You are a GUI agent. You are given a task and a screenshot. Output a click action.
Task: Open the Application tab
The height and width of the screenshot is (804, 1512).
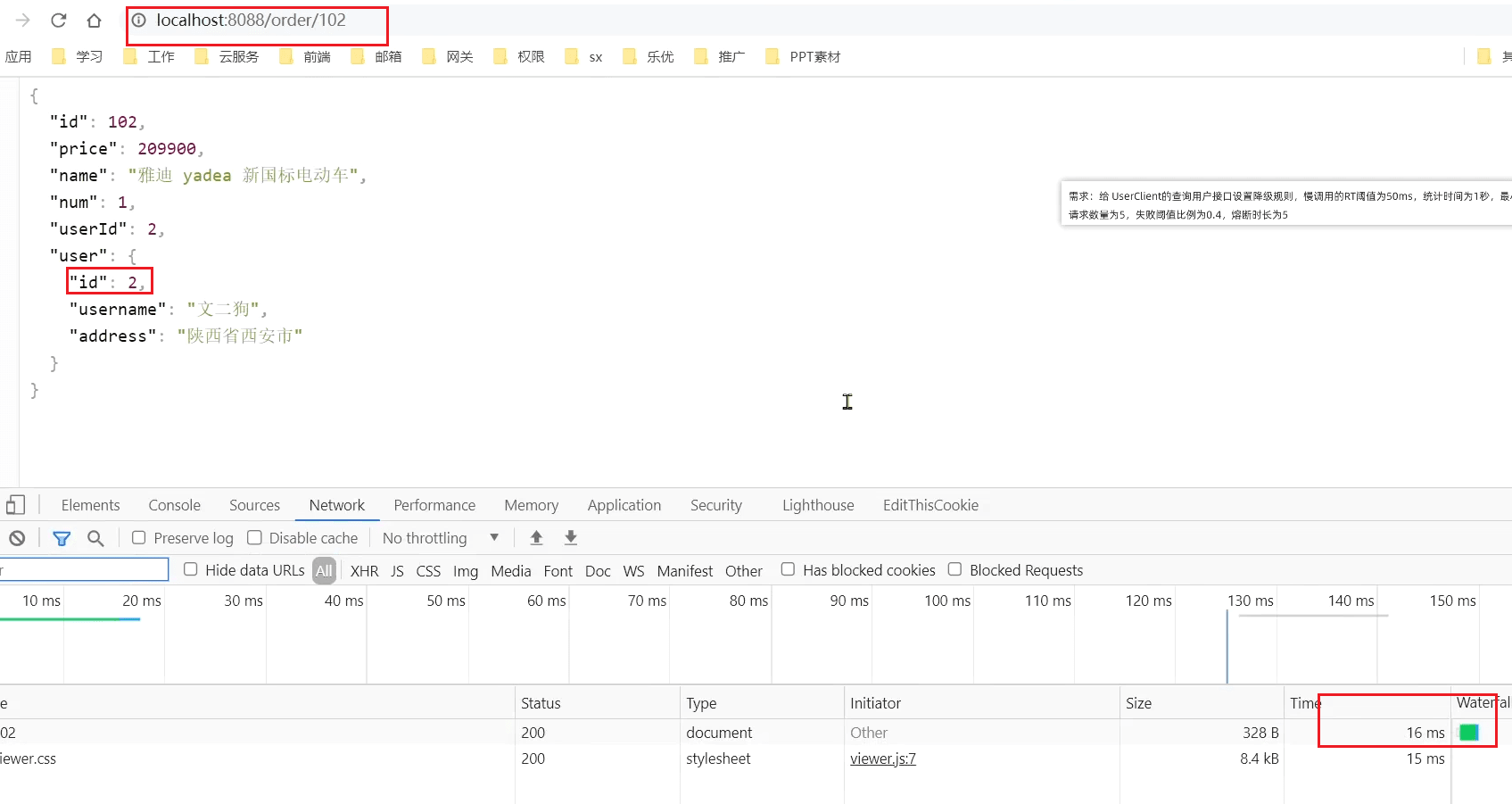click(624, 505)
